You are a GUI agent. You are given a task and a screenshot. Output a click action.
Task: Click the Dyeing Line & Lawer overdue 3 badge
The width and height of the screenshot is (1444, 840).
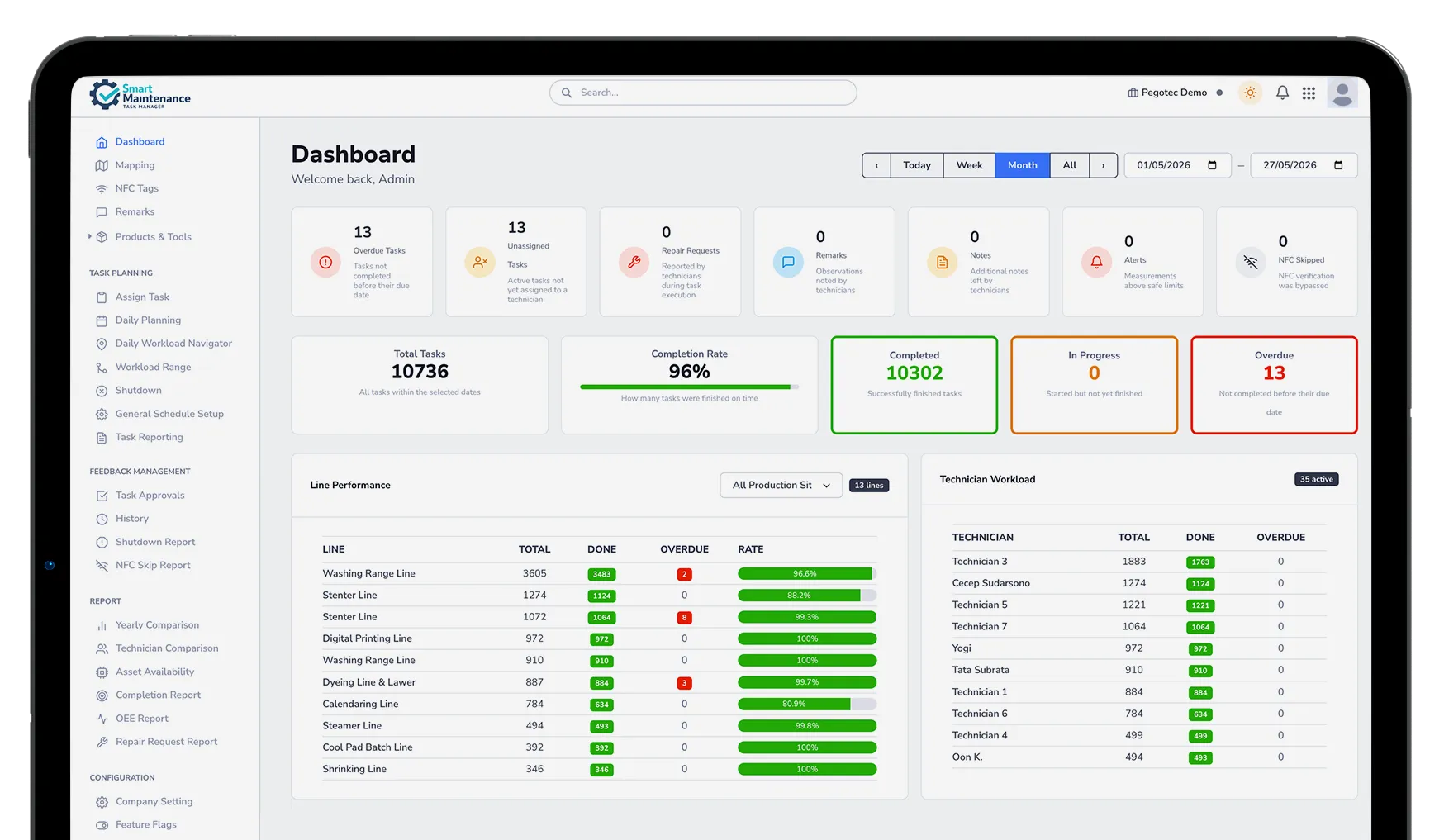coord(684,683)
